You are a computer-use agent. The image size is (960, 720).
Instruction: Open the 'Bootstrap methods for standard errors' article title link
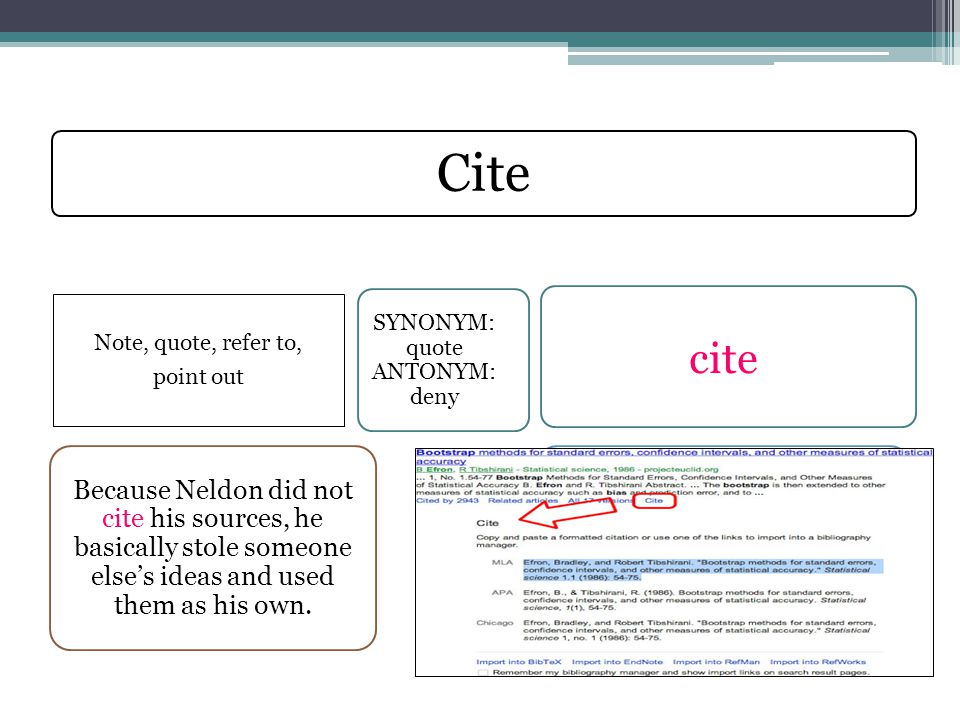[674, 456]
